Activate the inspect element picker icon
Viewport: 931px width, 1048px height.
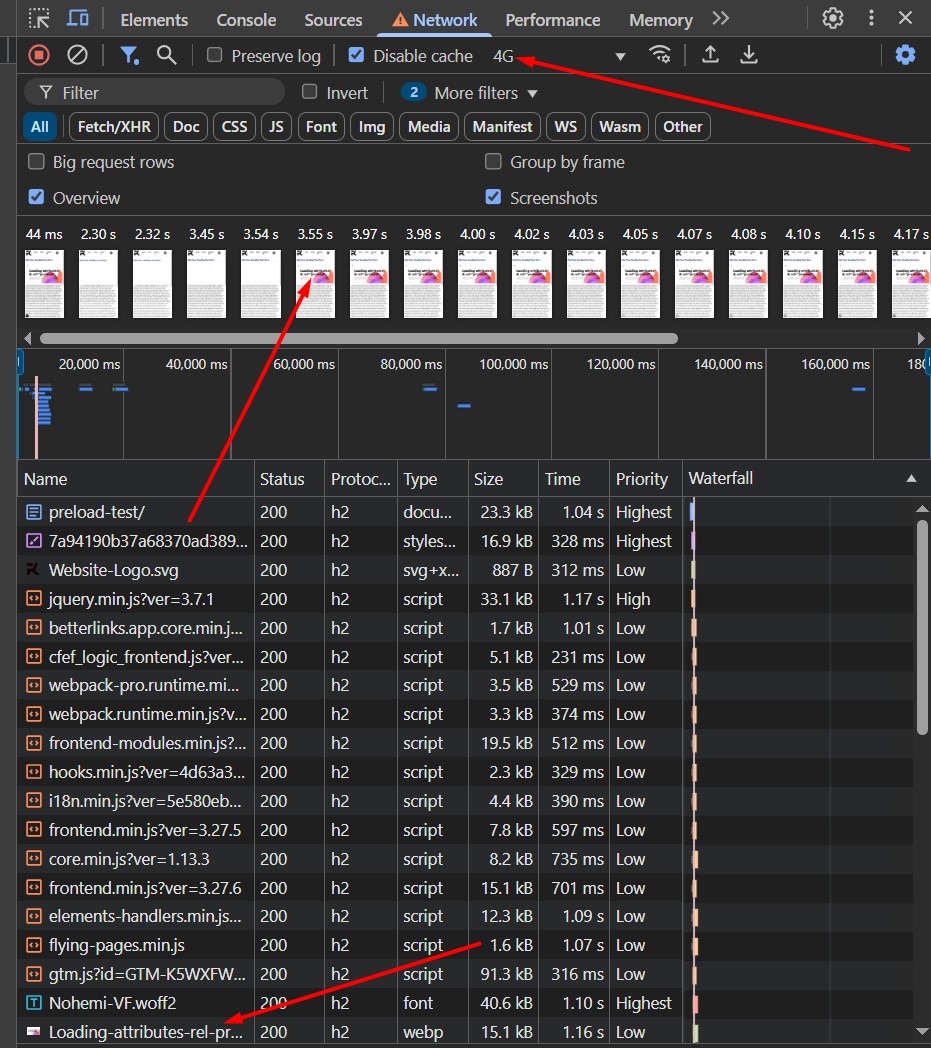tap(39, 19)
